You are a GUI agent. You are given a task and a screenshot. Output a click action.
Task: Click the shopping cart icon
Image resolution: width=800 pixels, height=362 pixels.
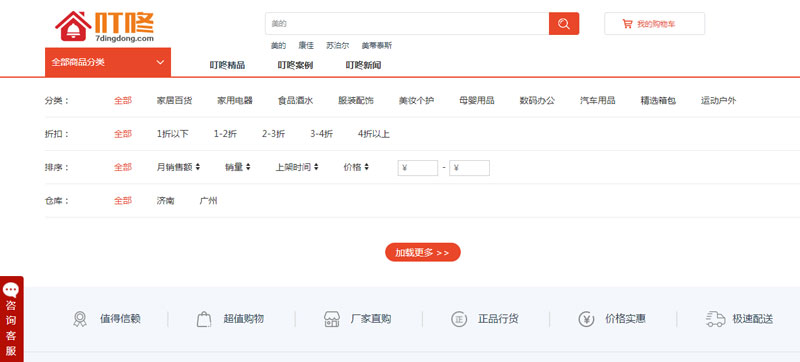[x=627, y=23]
